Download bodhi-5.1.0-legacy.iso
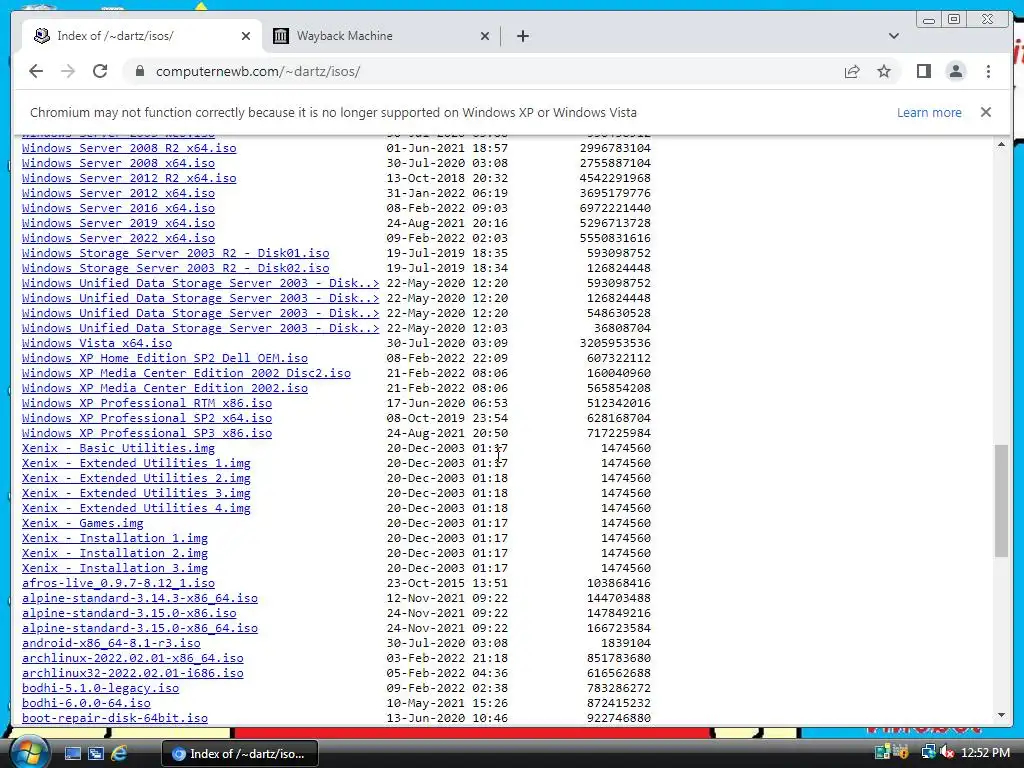The image size is (1024, 768). coord(101,689)
